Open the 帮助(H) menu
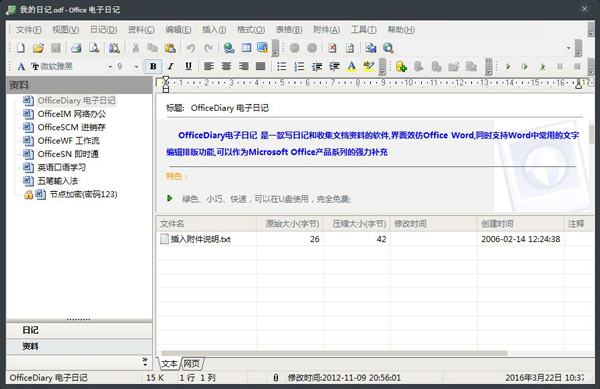Screen dimensions: 600x389 [401, 30]
